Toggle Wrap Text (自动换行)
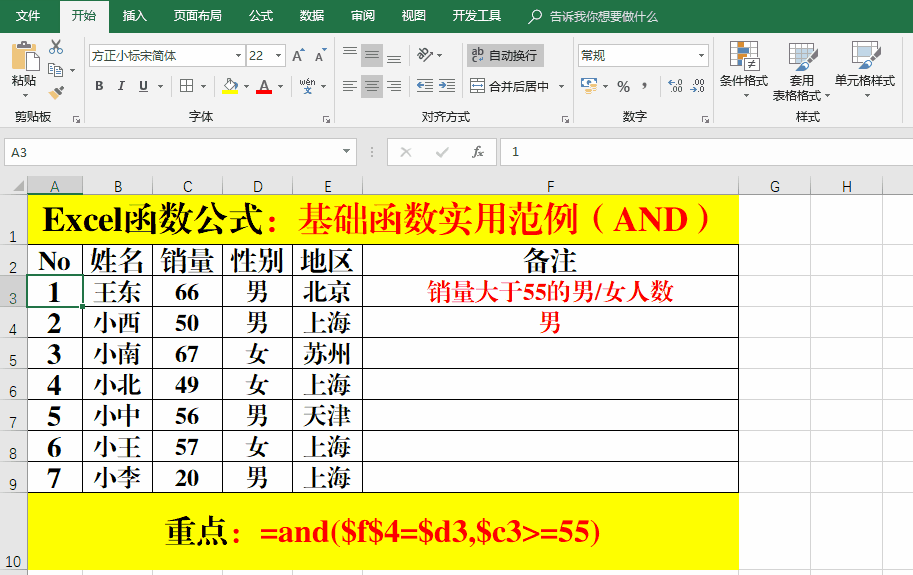This screenshot has height=575, width=913. [505, 56]
